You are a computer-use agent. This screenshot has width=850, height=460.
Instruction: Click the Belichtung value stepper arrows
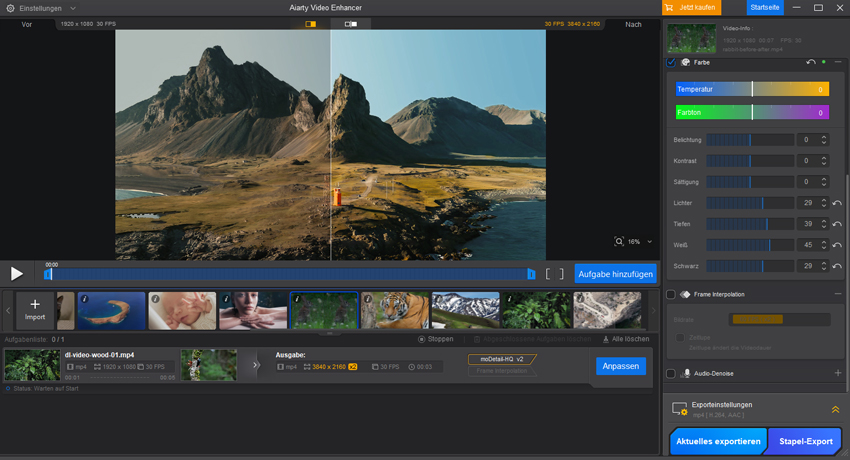click(824, 140)
